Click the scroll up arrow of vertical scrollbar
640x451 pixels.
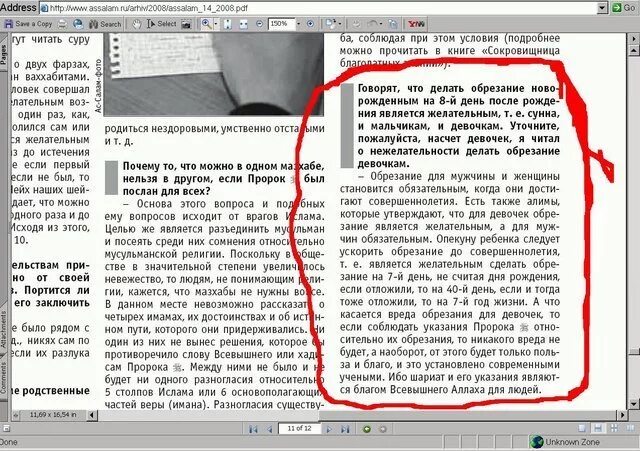633,51
